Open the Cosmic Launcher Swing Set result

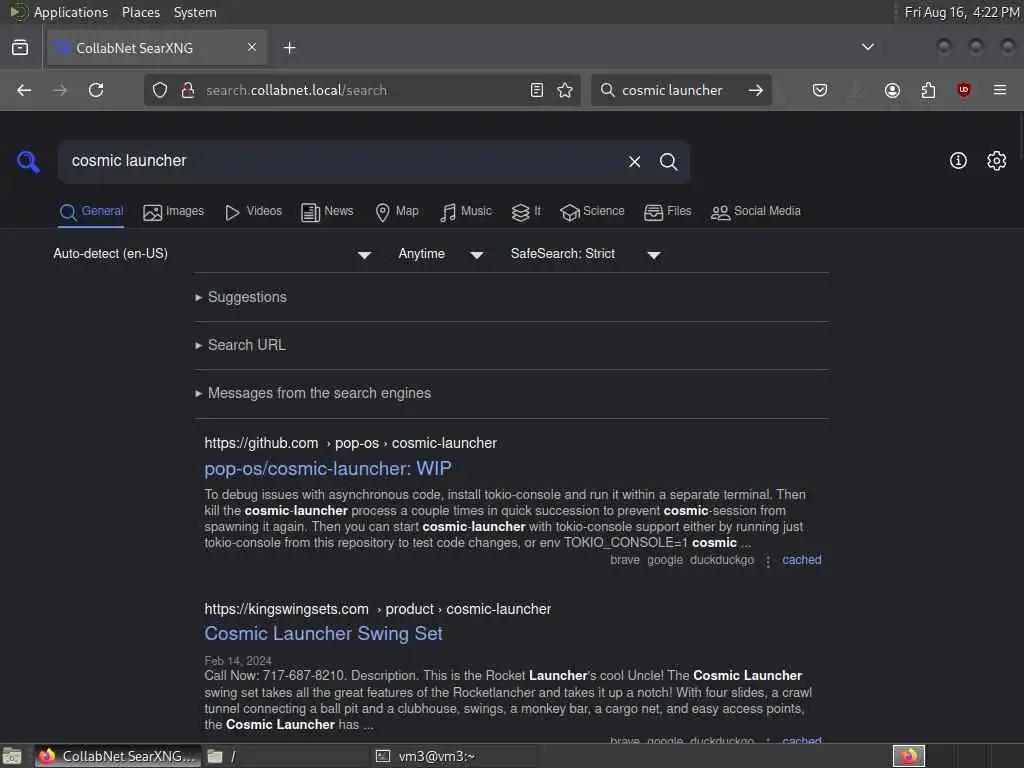pyautogui.click(x=323, y=633)
